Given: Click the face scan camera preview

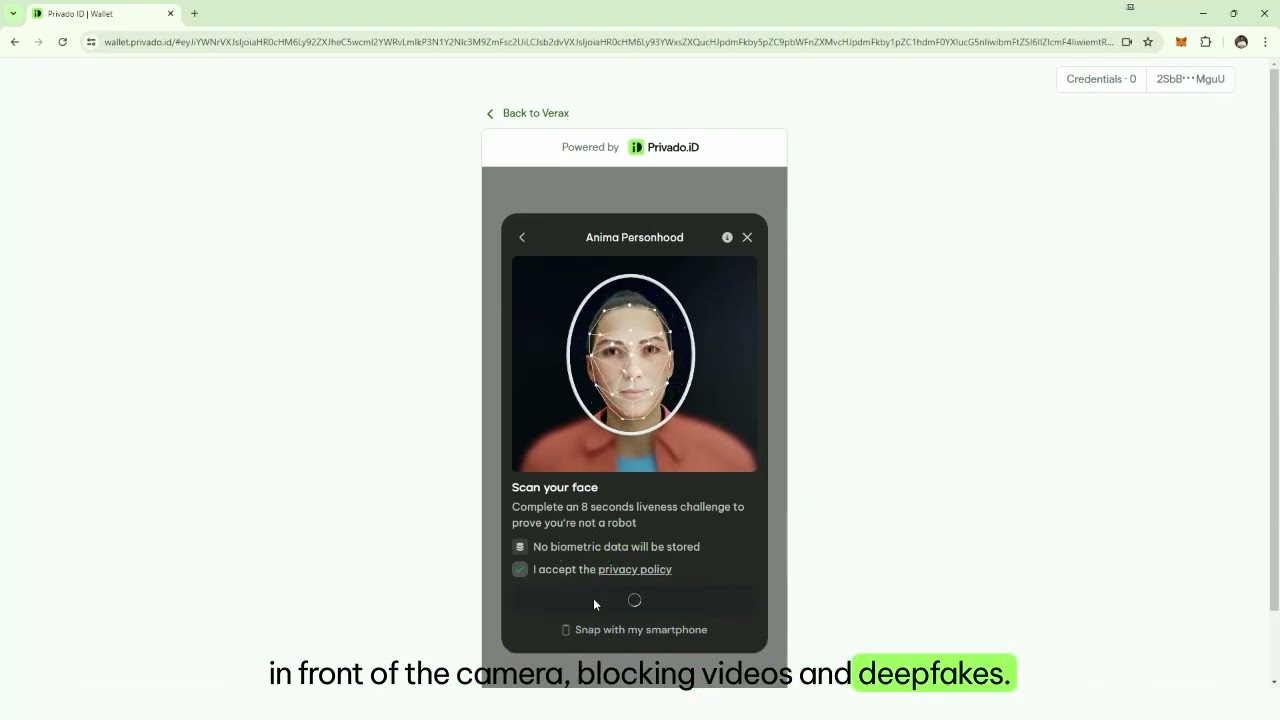Looking at the screenshot, I should (634, 364).
